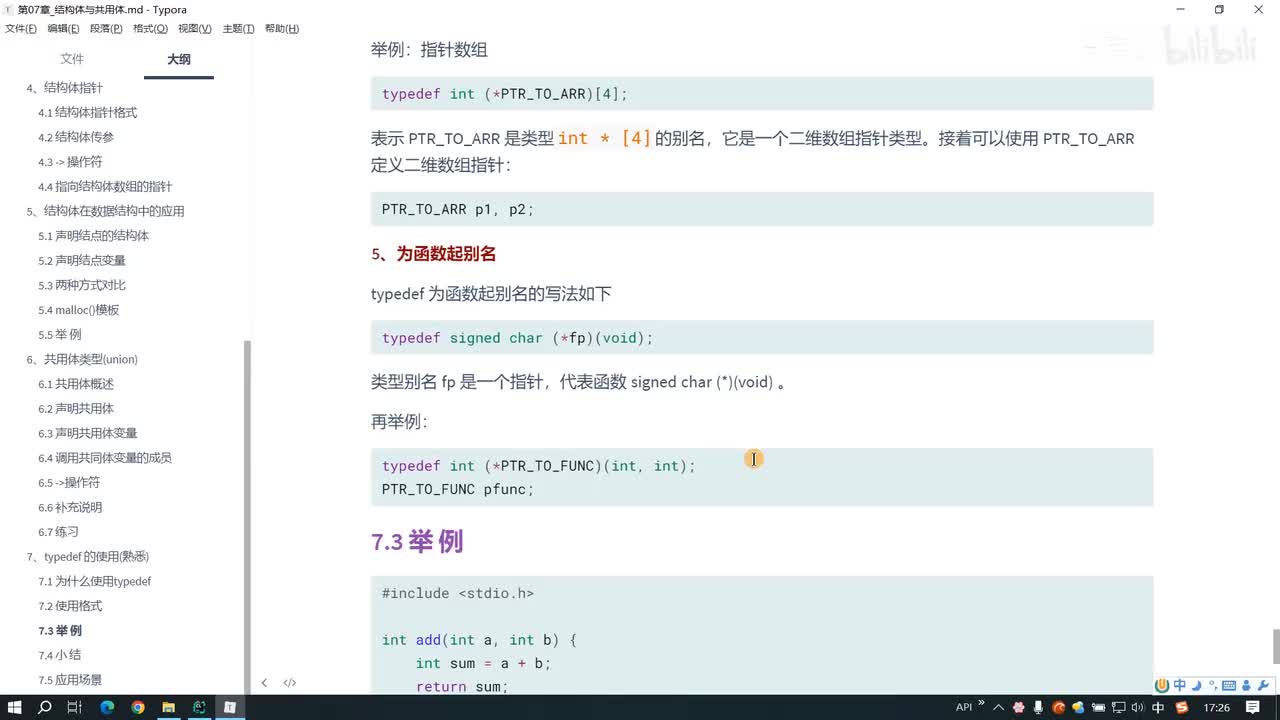Show the calendar from the 17:26 clock
1280x720 pixels.
tap(1217, 707)
